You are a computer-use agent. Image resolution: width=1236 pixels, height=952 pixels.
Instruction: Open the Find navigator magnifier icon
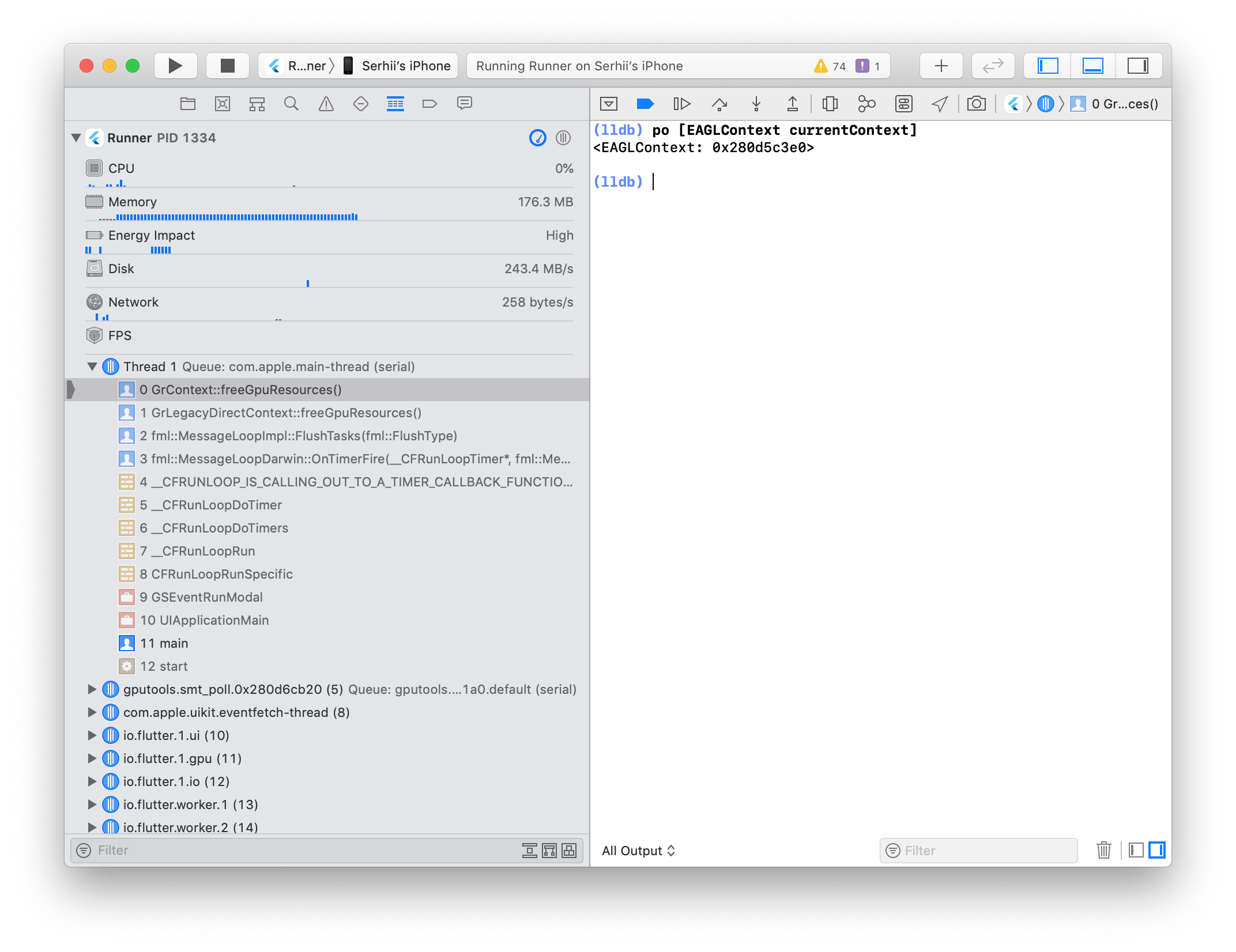pos(292,104)
